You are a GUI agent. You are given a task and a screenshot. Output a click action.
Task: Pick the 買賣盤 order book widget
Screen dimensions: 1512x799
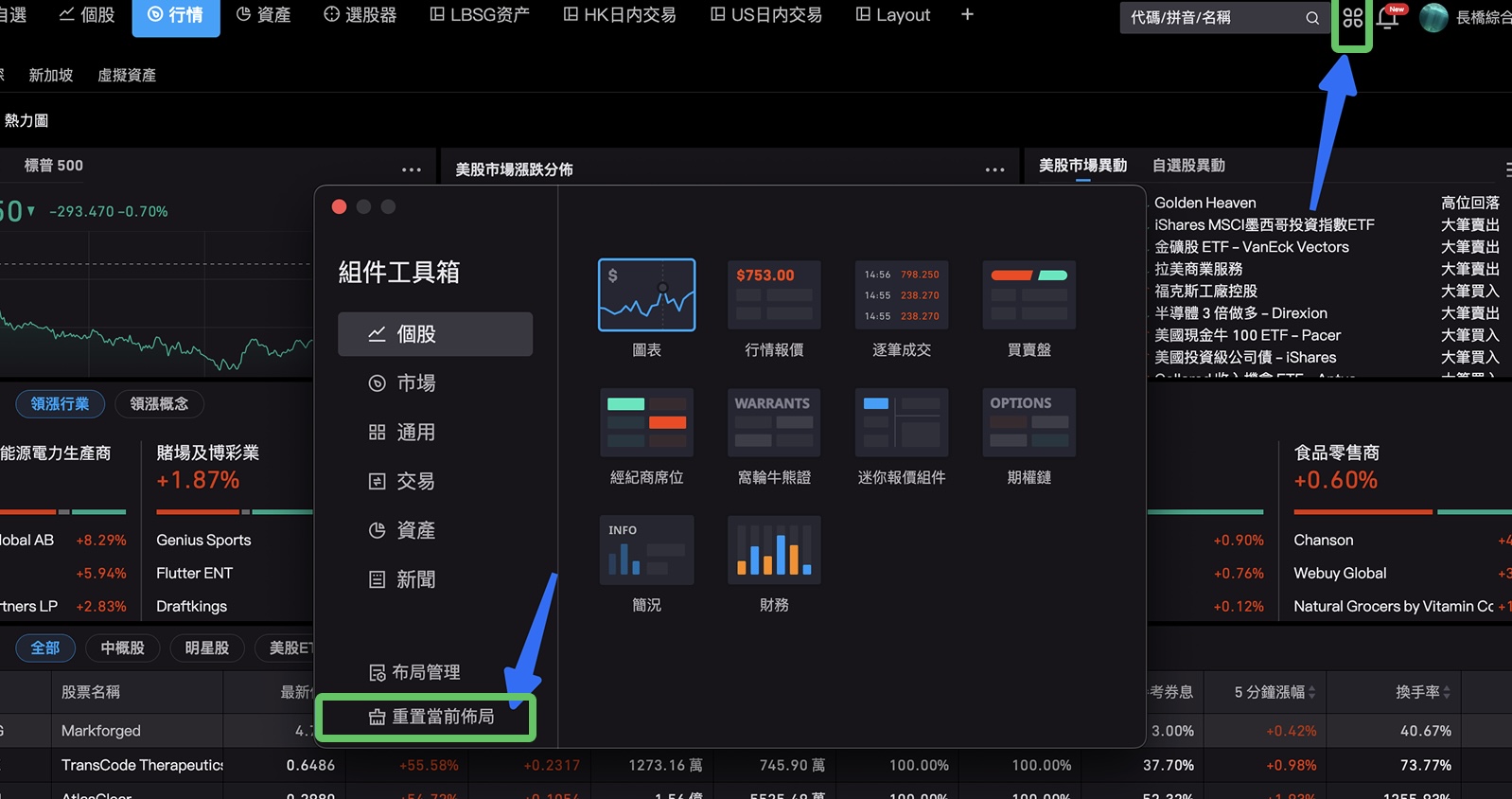coord(1029,295)
